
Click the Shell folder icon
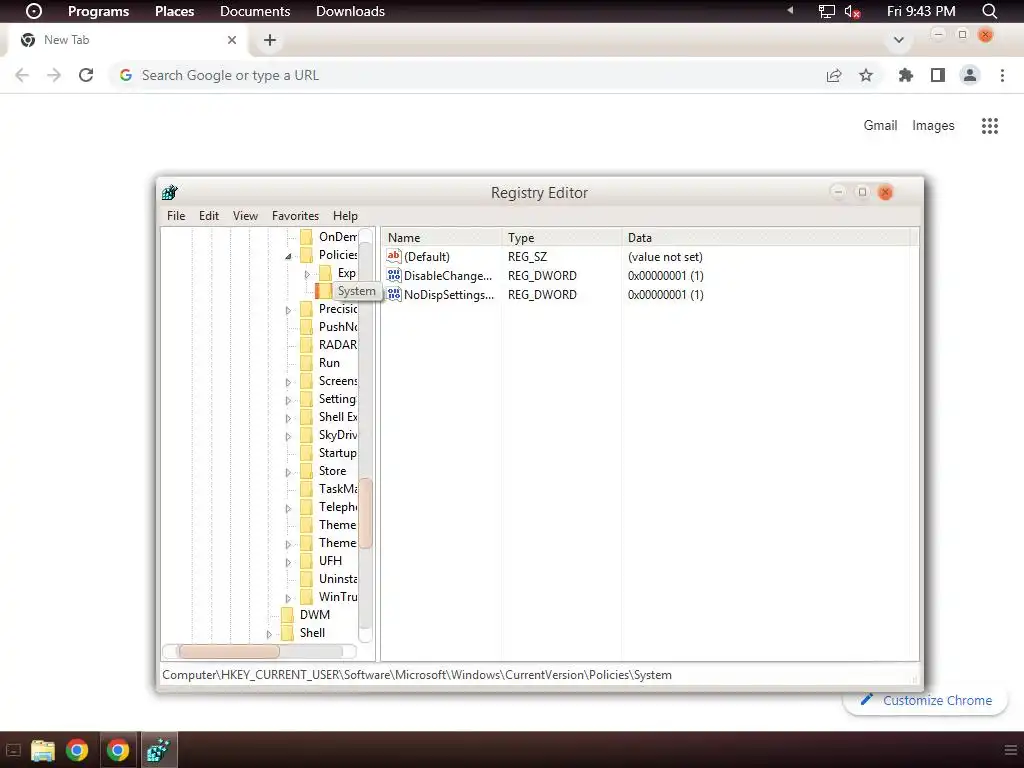tap(287, 633)
